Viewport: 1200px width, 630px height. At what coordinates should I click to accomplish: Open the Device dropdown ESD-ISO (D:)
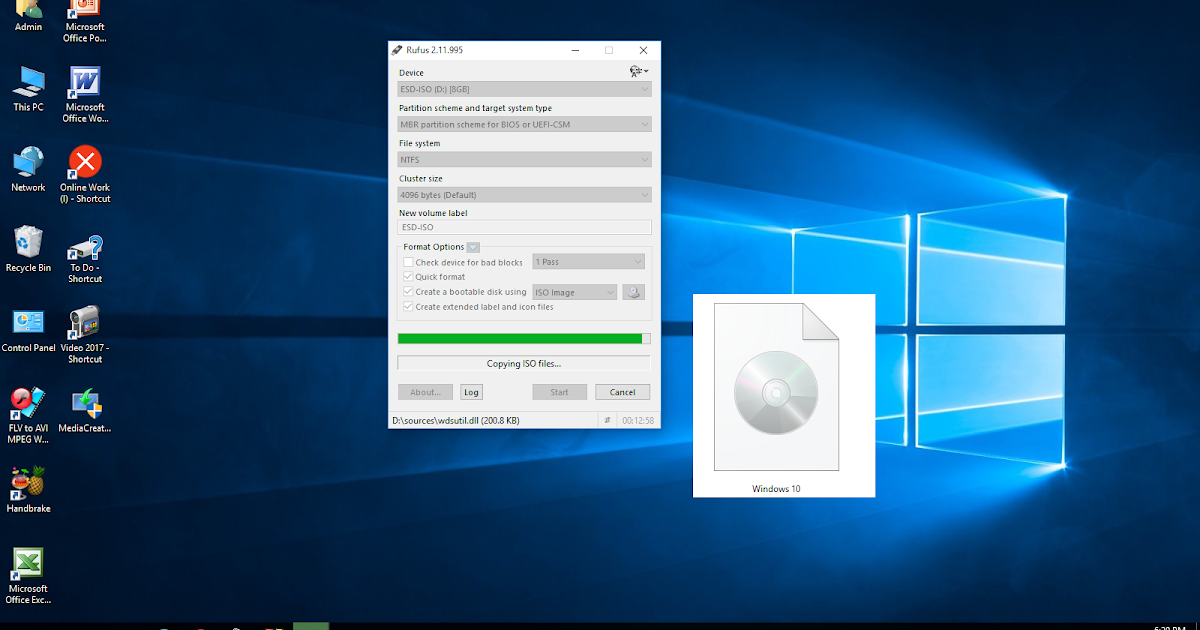click(x=524, y=89)
